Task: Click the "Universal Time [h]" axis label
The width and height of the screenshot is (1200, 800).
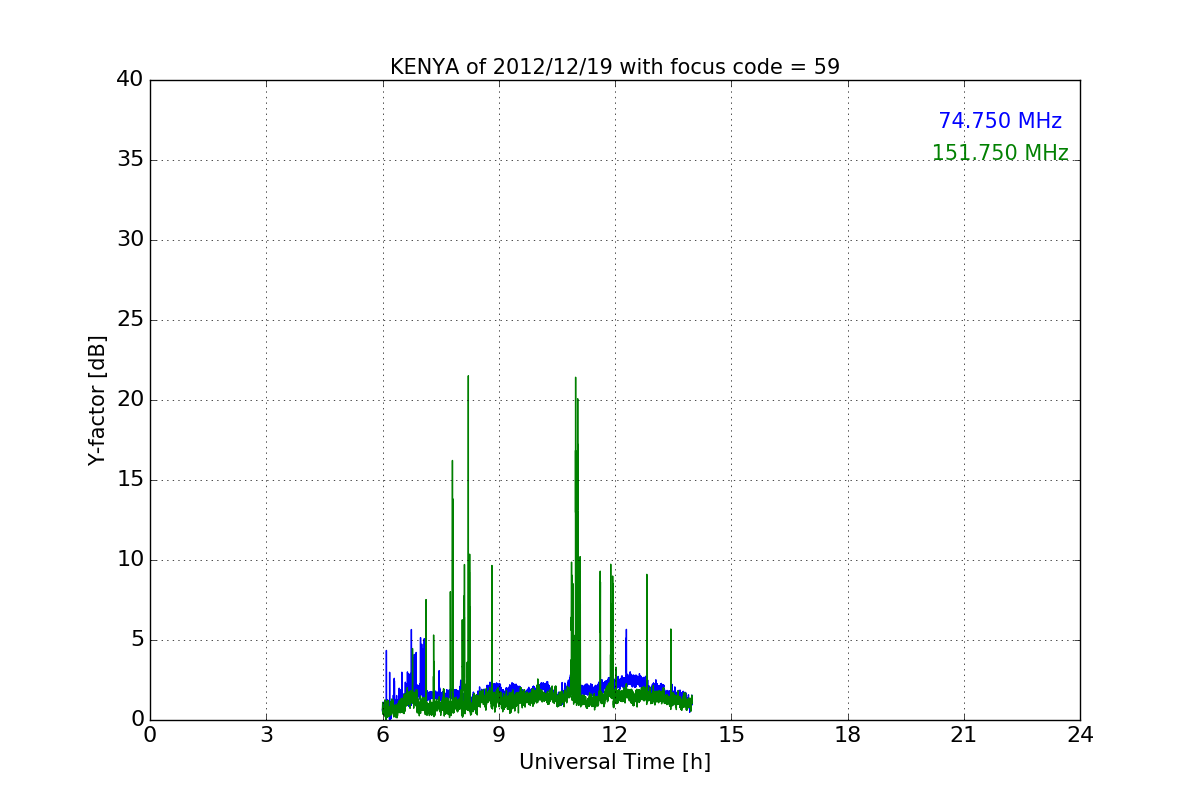Action: coord(615,762)
